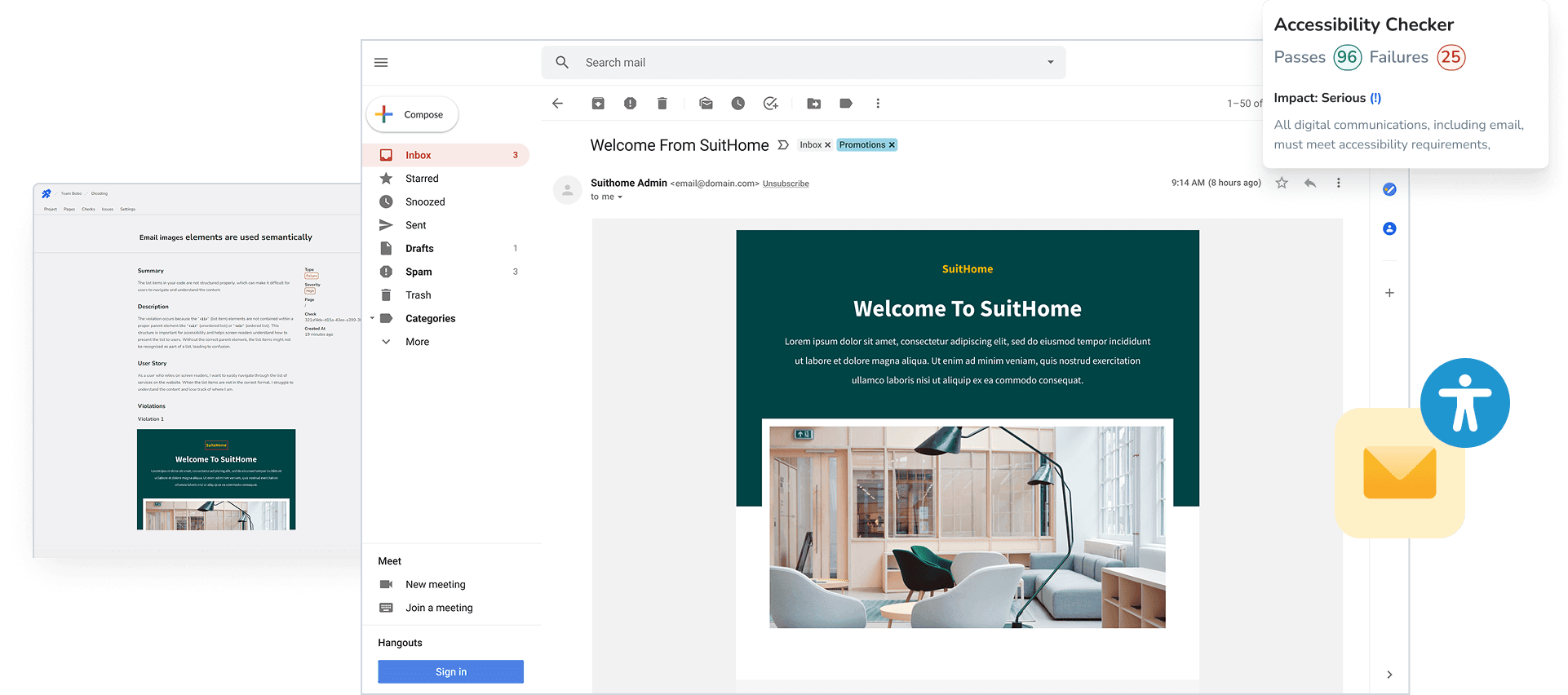This screenshot has height=695, width=1568.
Task: Switch to Pages tab in background window
Action: point(69,210)
